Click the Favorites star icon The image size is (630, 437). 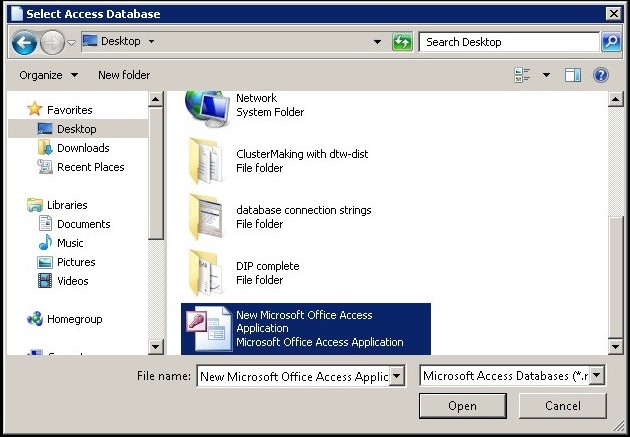coord(35,109)
